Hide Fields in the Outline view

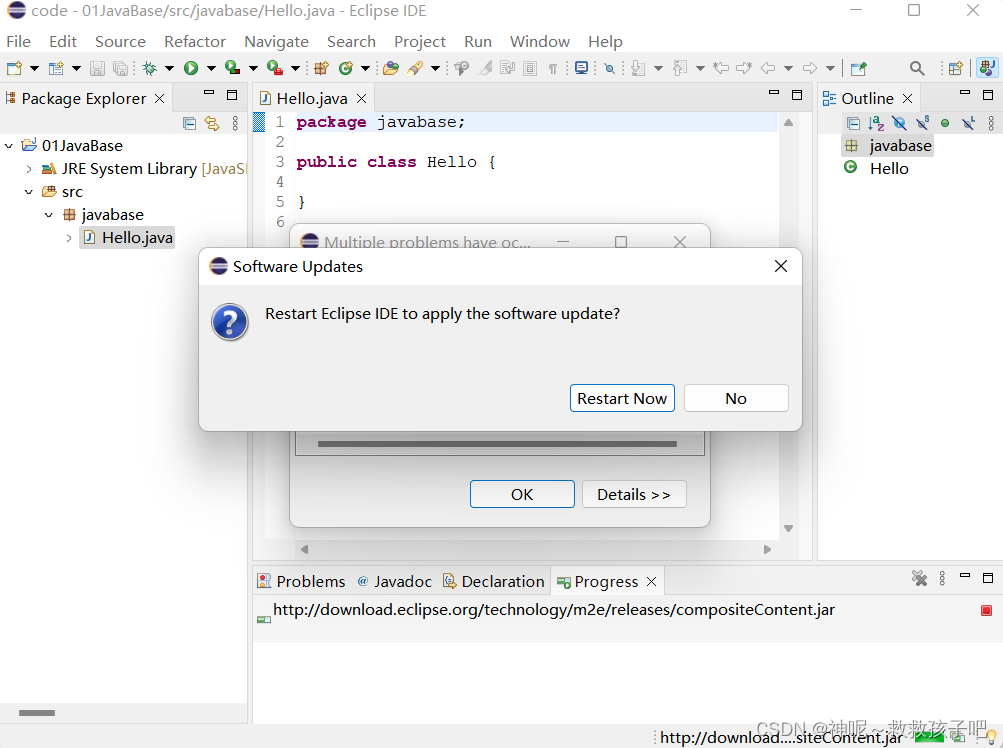click(898, 122)
